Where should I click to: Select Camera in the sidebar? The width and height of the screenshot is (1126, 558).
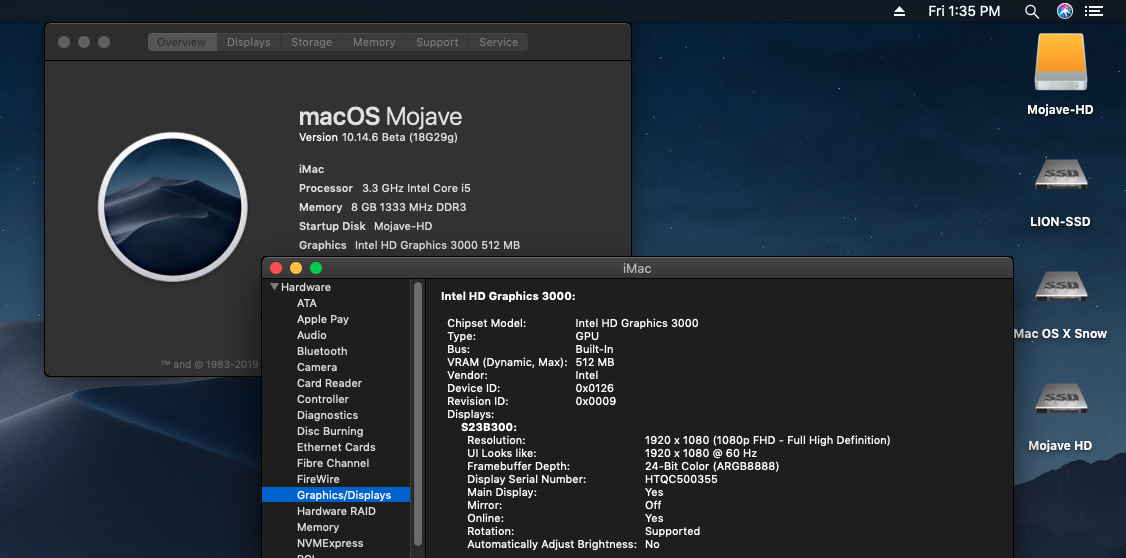tap(317, 367)
